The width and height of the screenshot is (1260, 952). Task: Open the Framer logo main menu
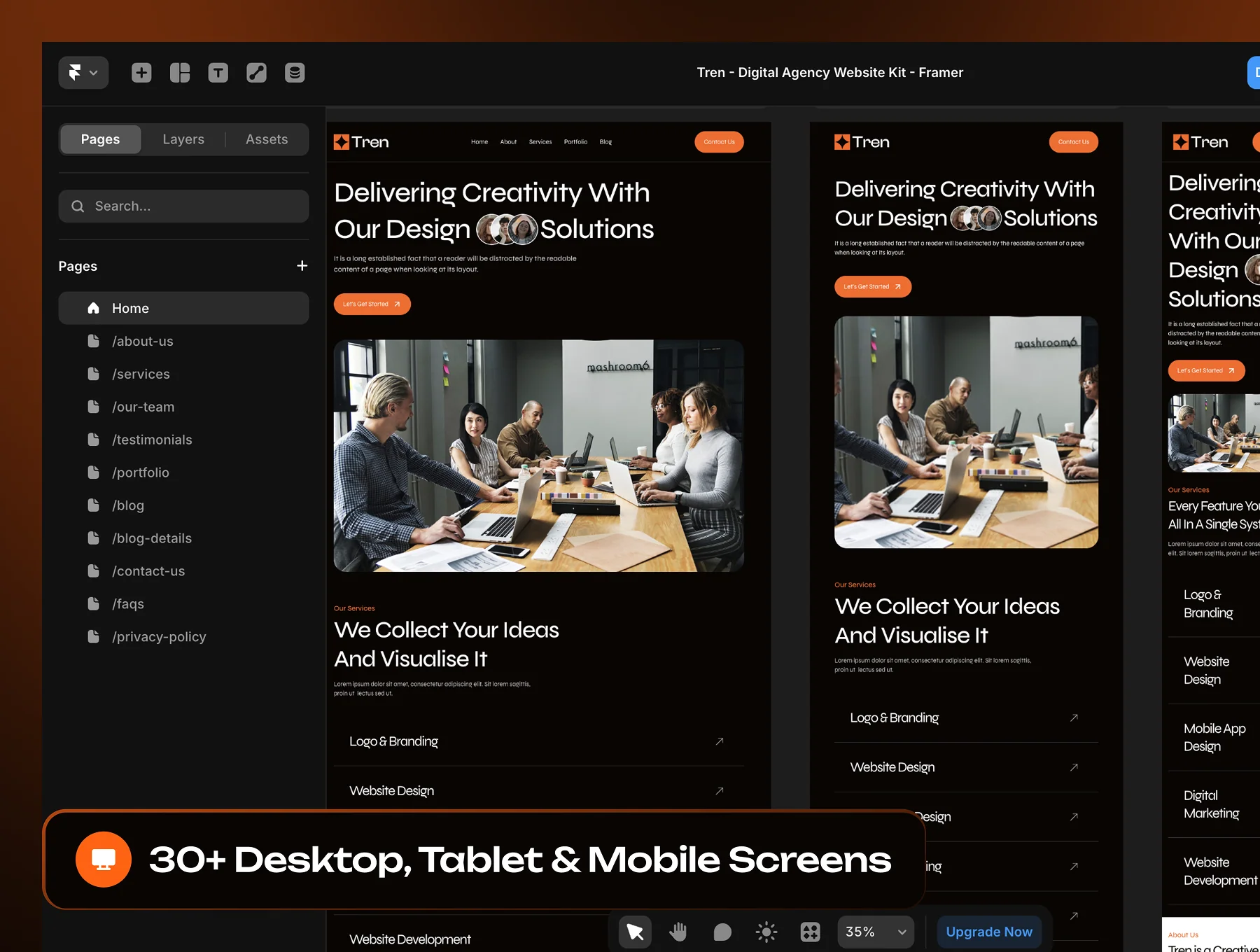(83, 72)
